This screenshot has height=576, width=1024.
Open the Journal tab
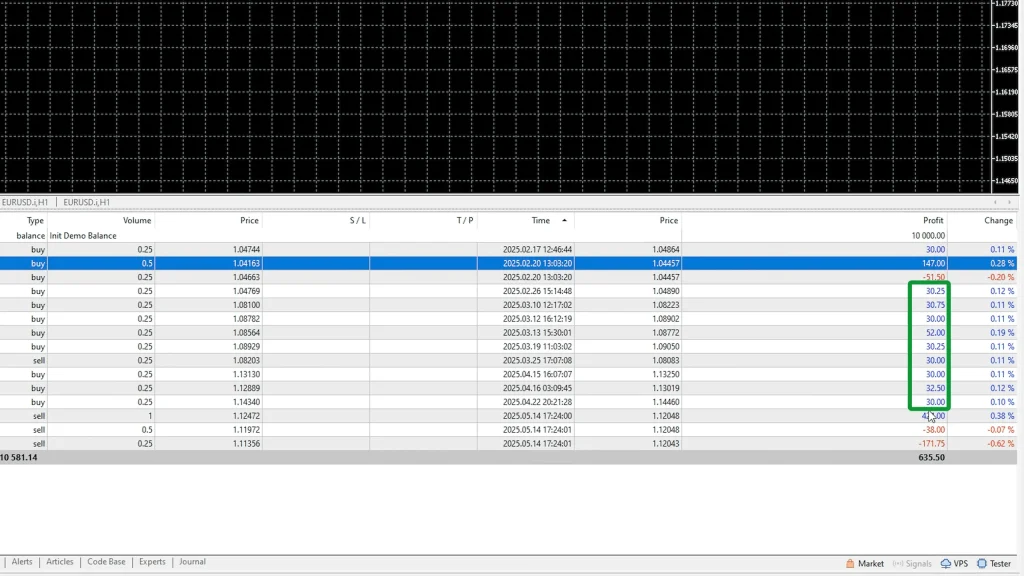(192, 562)
